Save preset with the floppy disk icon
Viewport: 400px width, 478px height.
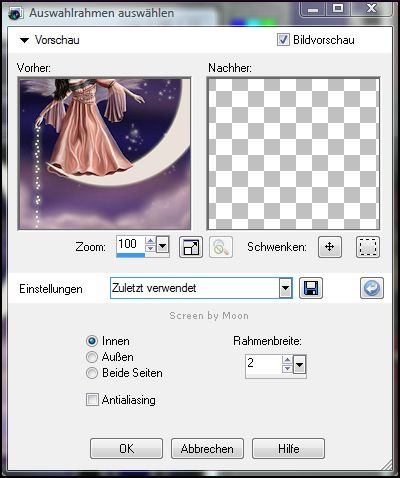[311, 288]
